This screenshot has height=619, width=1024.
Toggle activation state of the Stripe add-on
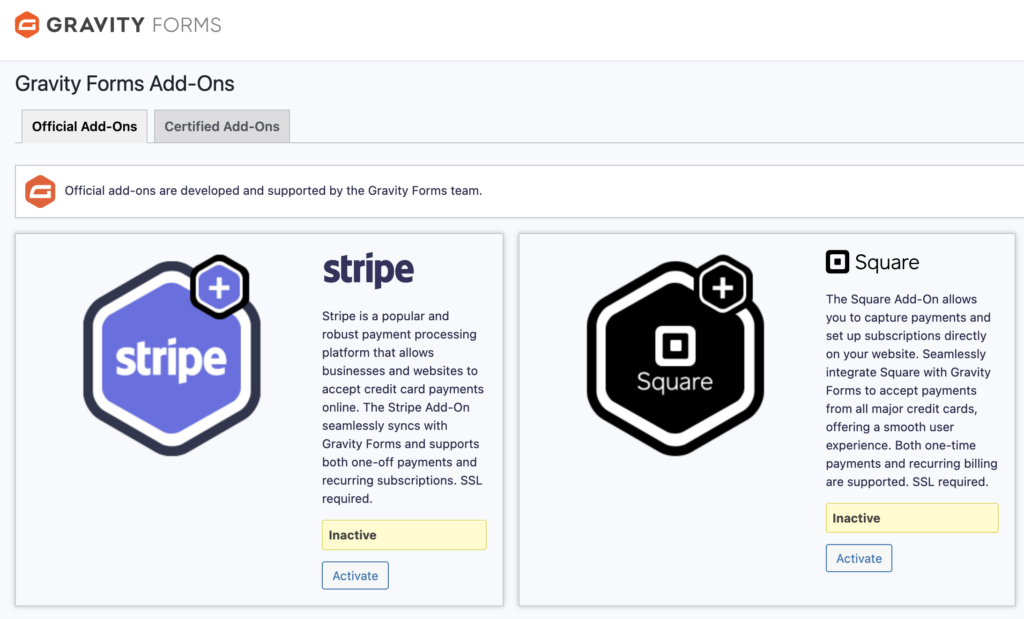point(355,575)
